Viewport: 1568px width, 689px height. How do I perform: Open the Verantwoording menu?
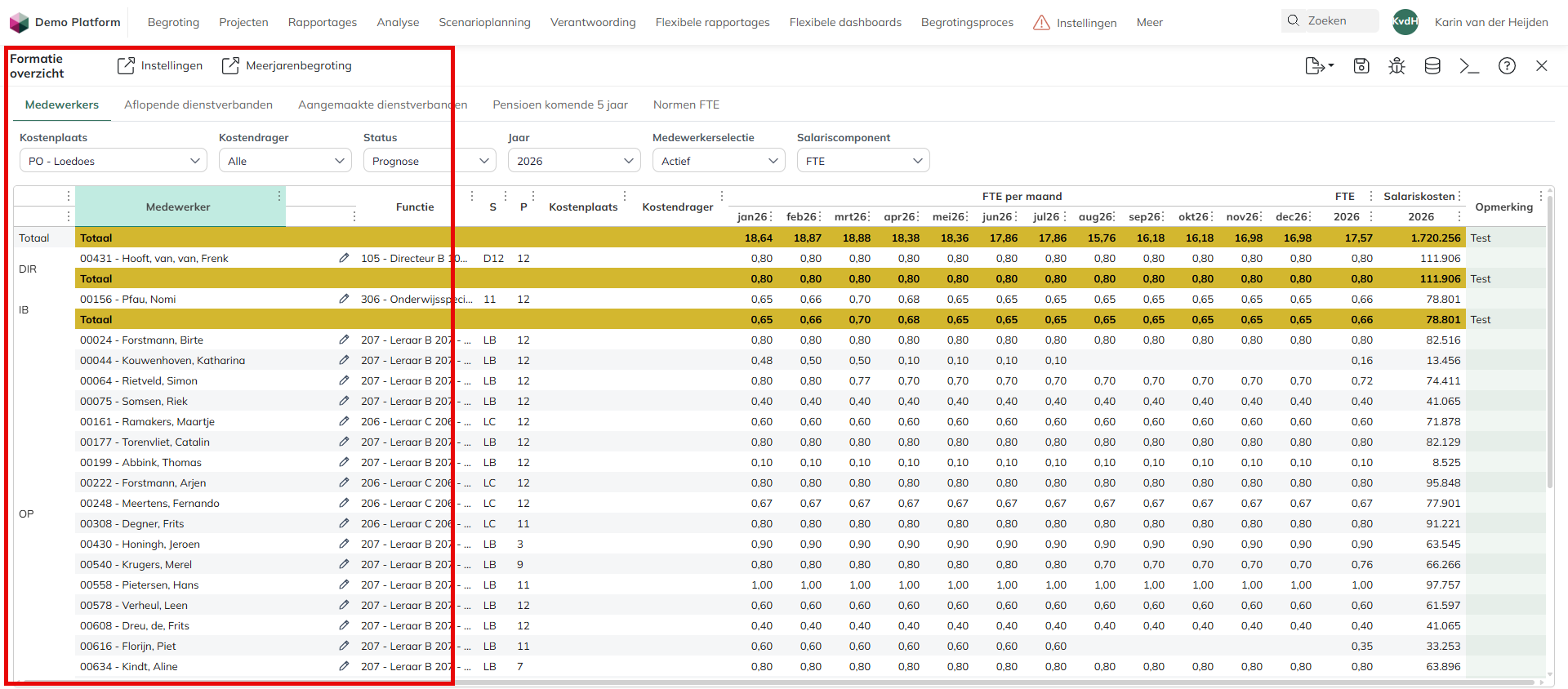coord(593,22)
